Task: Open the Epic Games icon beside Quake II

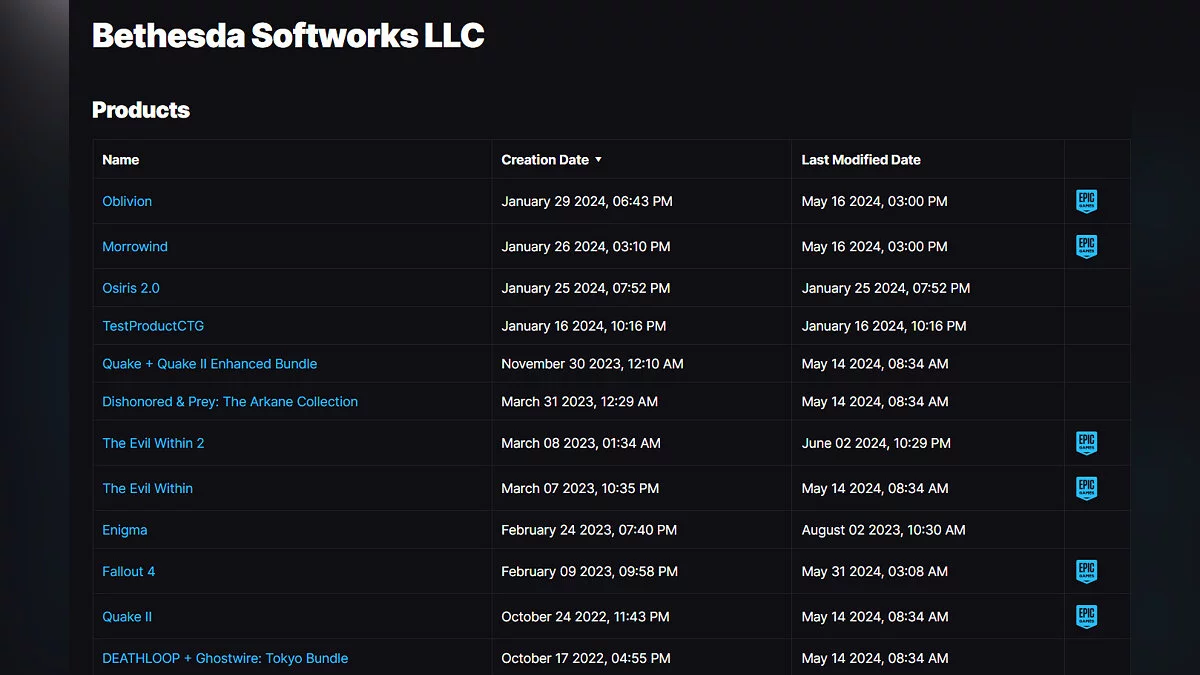Action: click(1086, 616)
